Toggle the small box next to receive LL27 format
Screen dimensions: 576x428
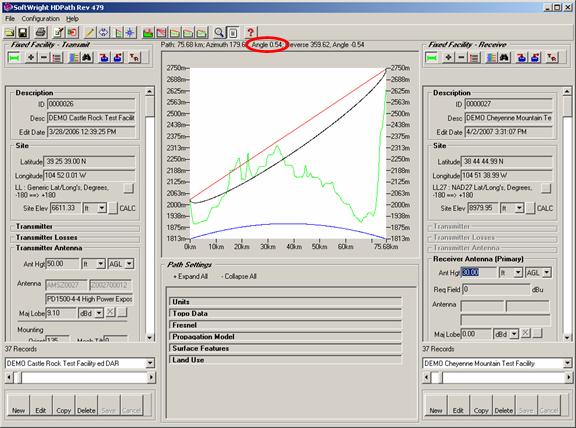point(546,188)
